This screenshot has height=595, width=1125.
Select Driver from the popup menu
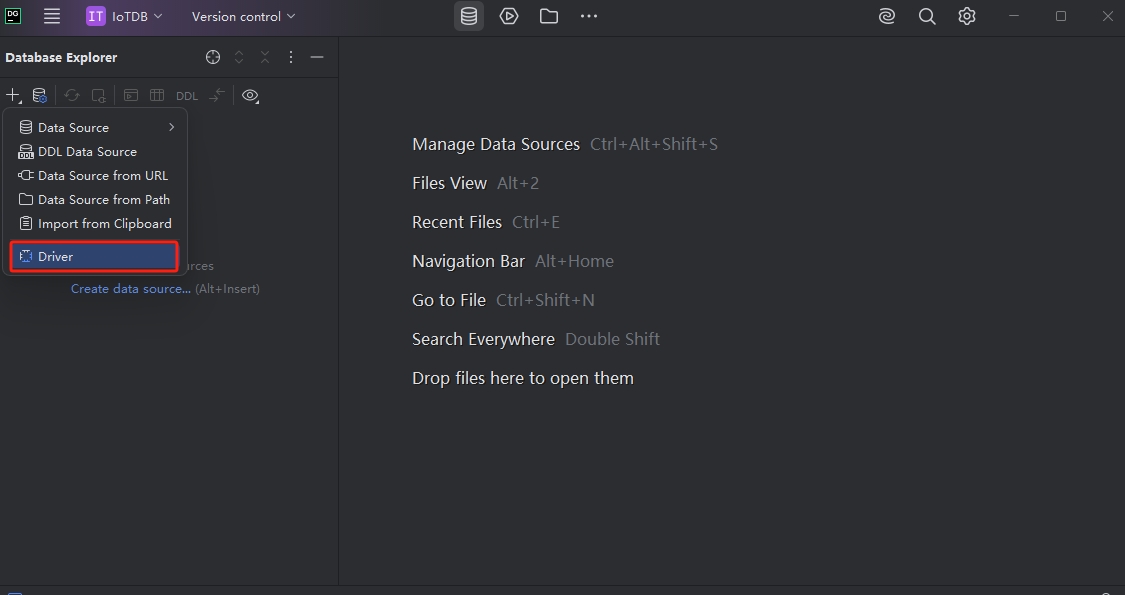click(x=94, y=257)
